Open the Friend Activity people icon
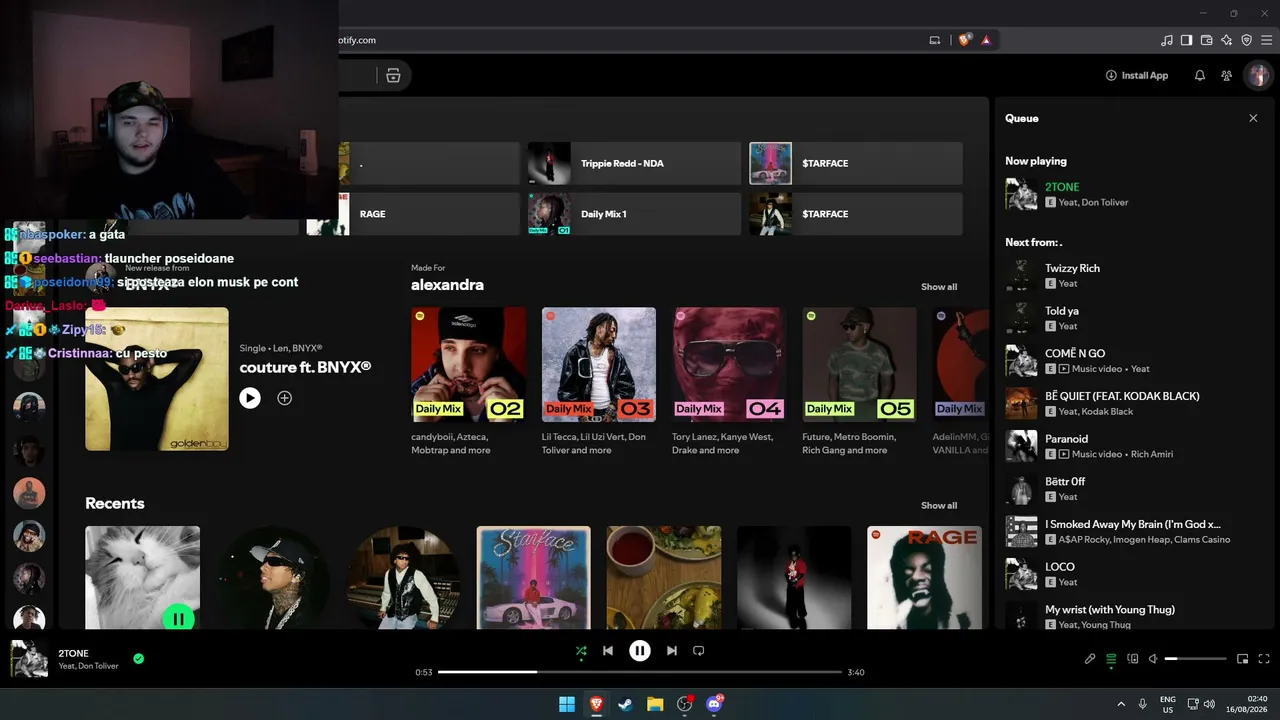Screen dimensions: 1280x720 point(1227,75)
